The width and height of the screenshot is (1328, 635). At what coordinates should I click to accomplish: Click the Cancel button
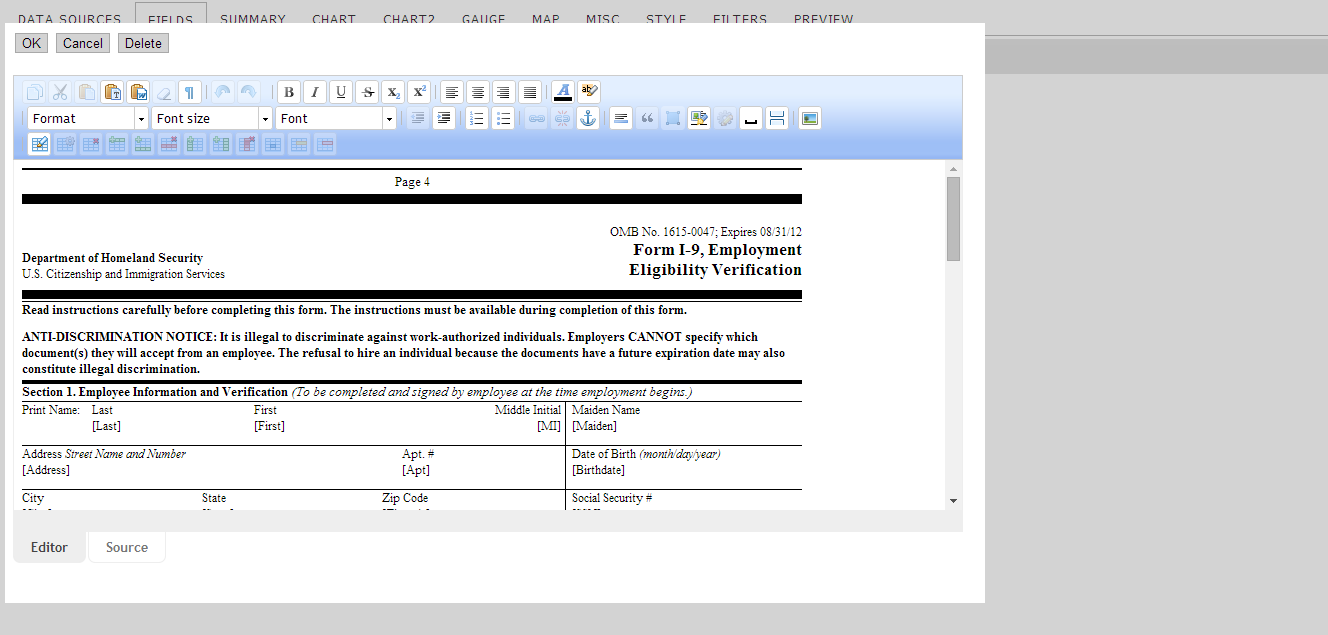coord(83,43)
